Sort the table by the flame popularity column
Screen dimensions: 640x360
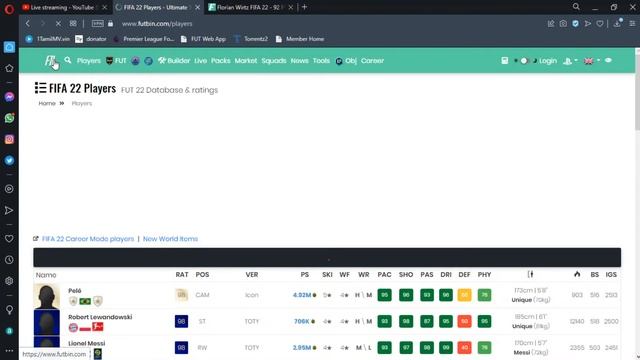coord(577,274)
